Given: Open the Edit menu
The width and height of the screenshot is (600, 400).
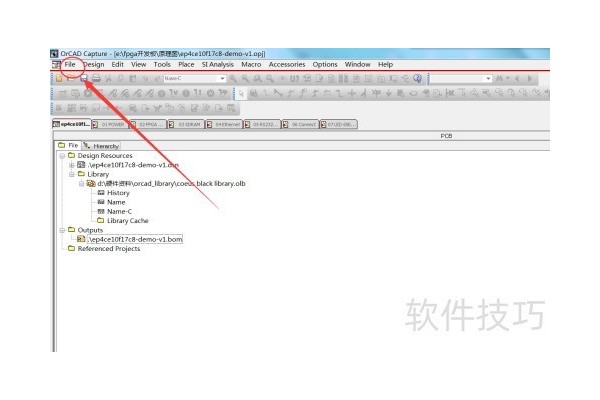Looking at the screenshot, I should click(117, 64).
